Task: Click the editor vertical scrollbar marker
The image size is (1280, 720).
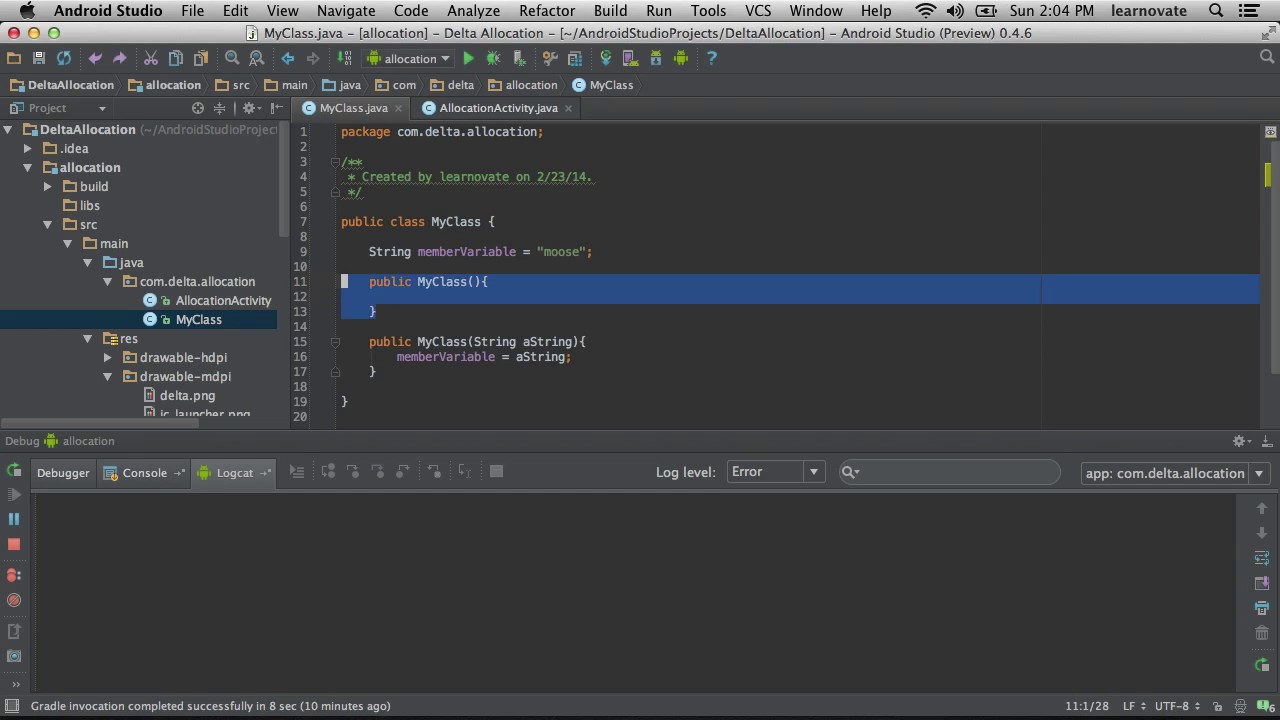Action: (1268, 174)
